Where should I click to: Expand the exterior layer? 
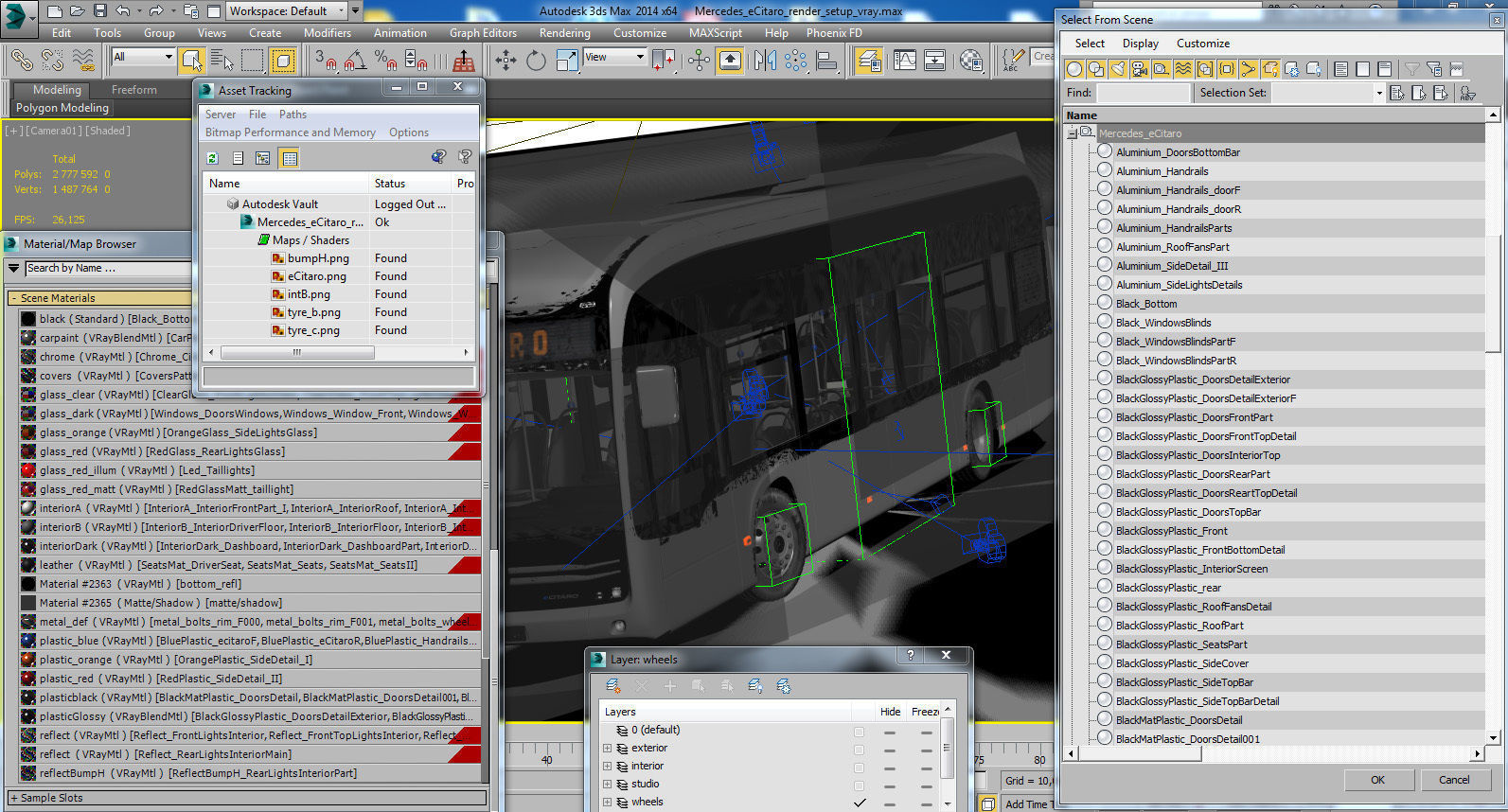tap(608, 749)
